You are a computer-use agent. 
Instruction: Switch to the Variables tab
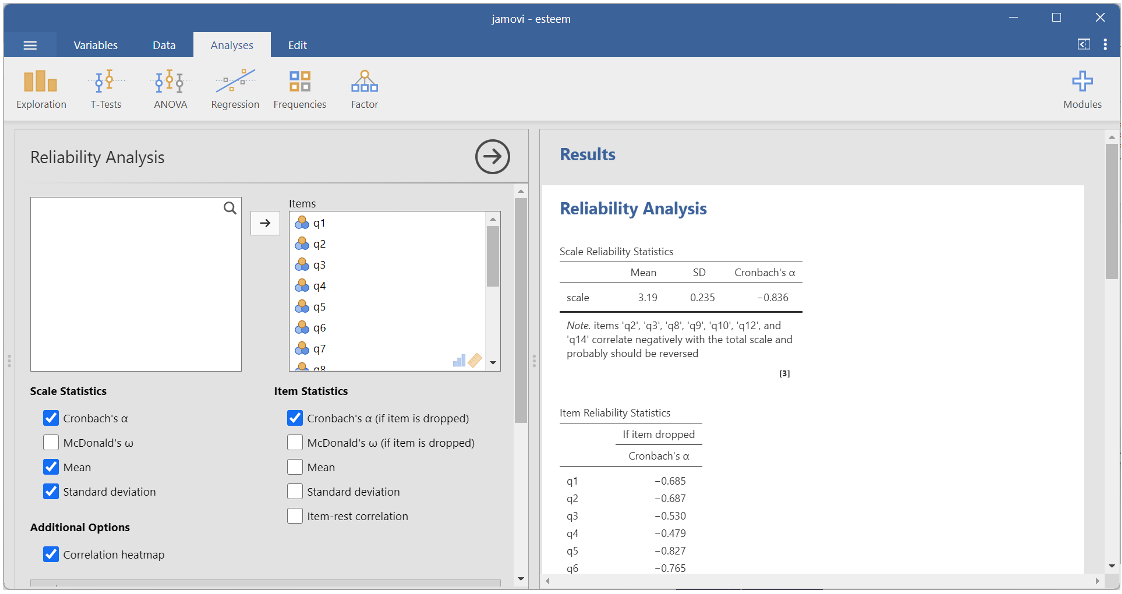pos(95,45)
